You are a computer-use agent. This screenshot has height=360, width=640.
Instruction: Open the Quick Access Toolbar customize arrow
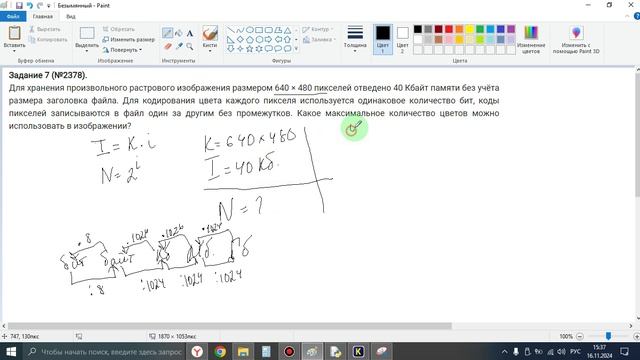[49, 6]
